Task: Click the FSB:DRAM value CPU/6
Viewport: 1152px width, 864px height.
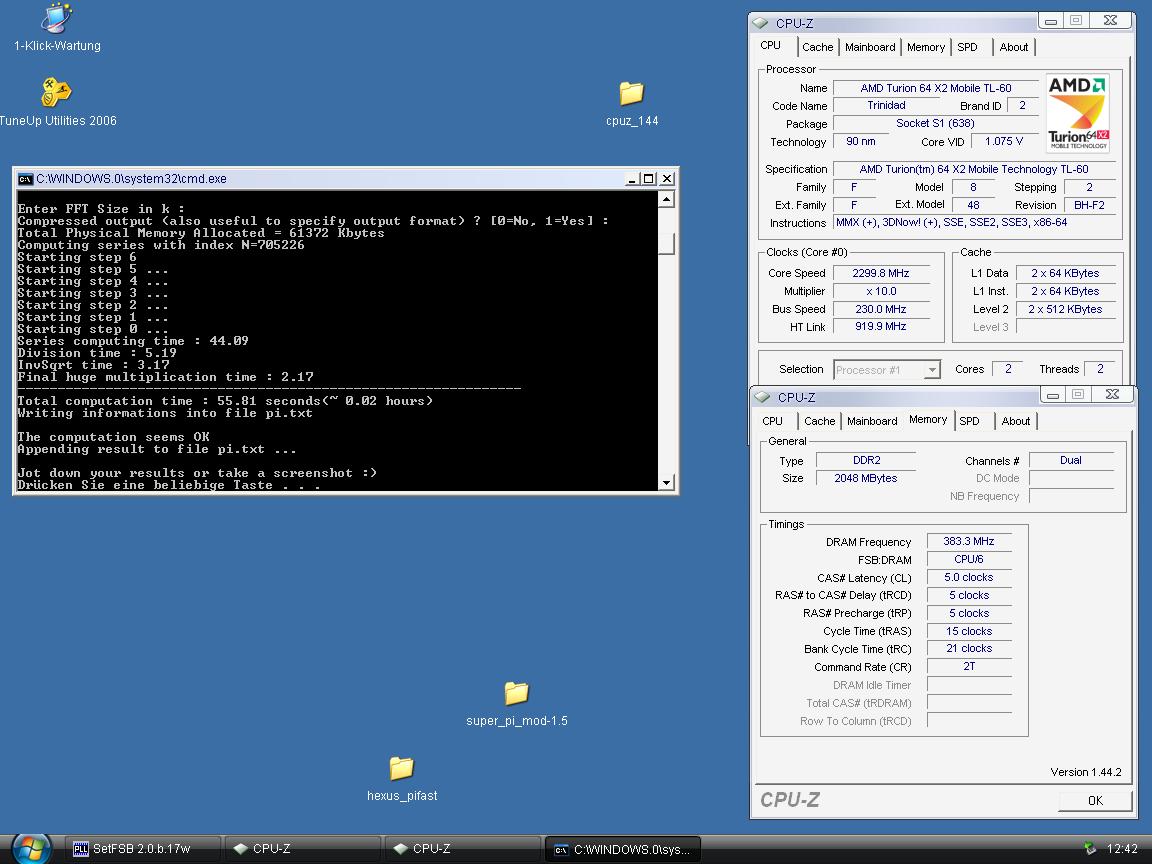Action: tap(969, 560)
